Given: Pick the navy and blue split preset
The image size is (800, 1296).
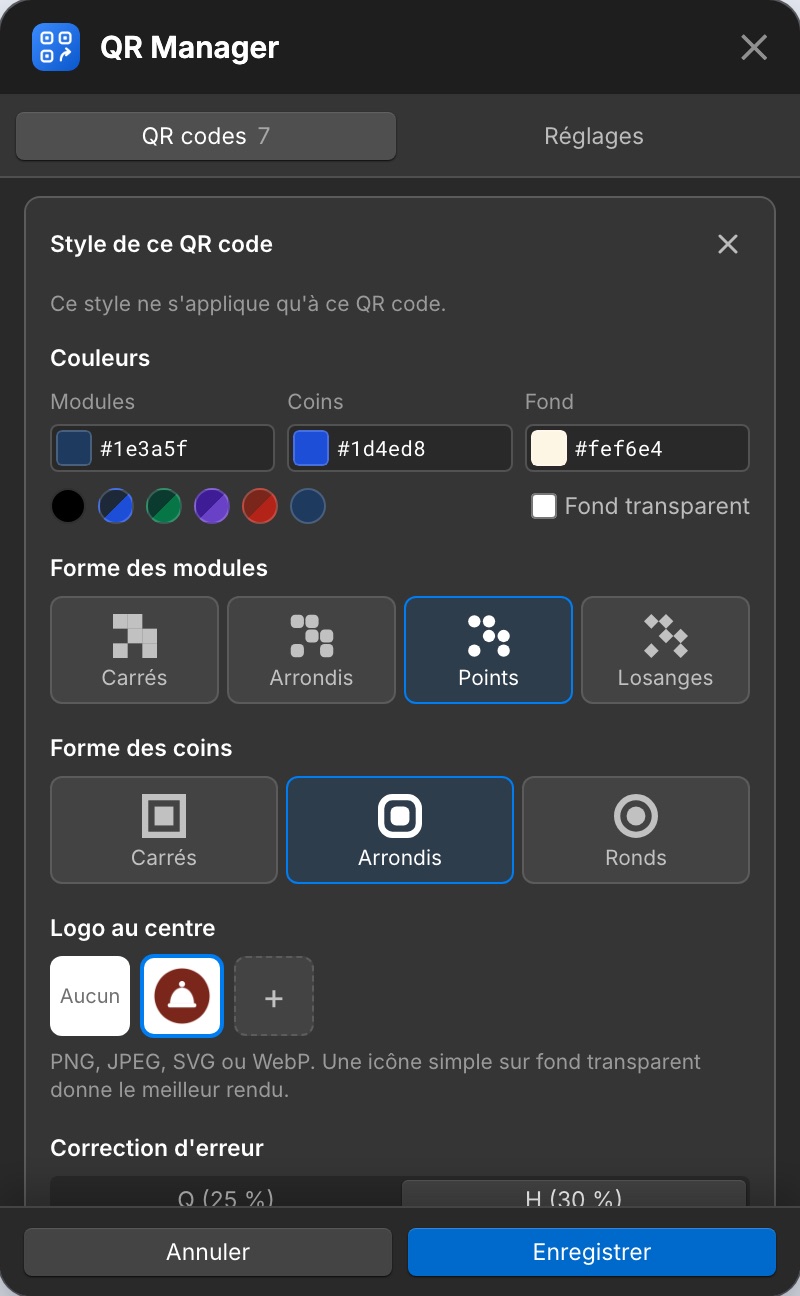Looking at the screenshot, I should (x=116, y=506).
